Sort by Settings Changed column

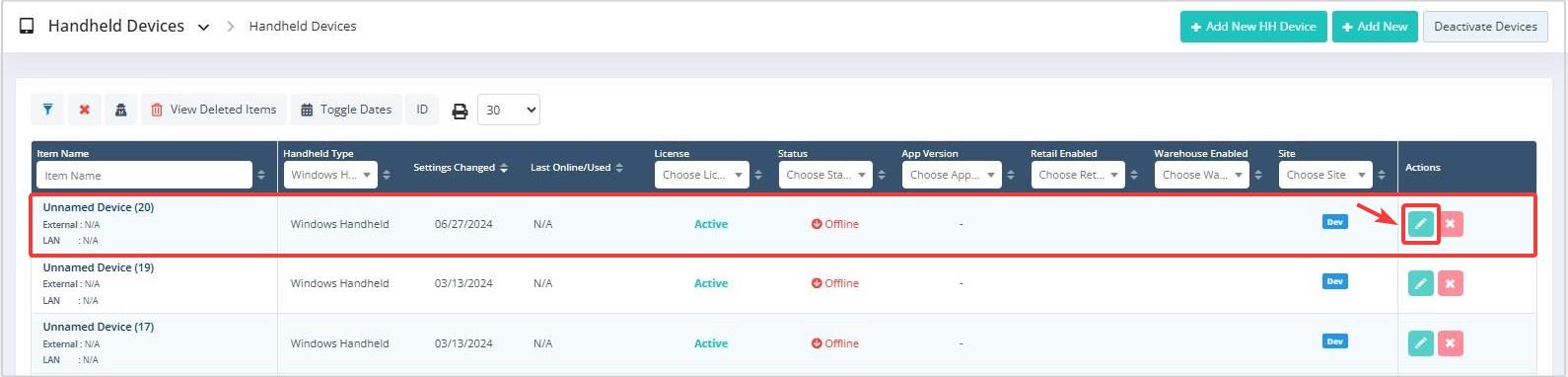point(504,168)
